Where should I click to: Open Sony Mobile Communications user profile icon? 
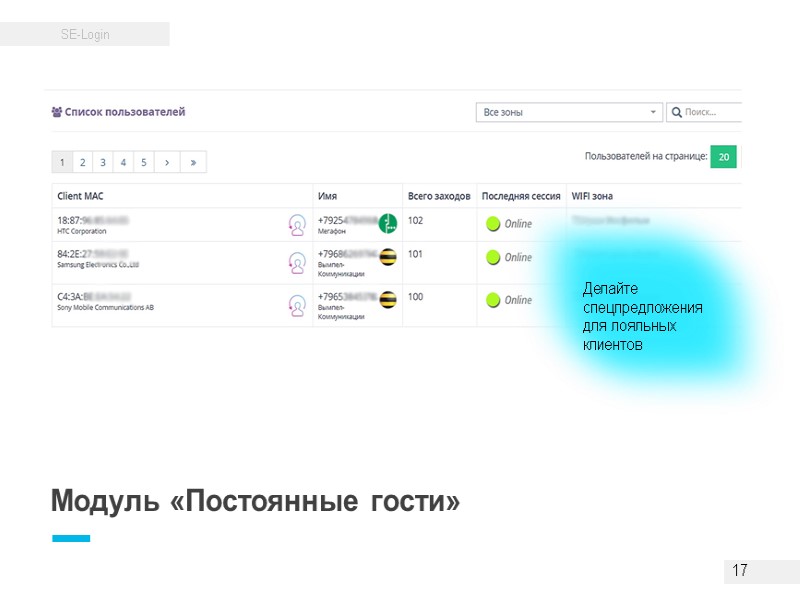296,305
